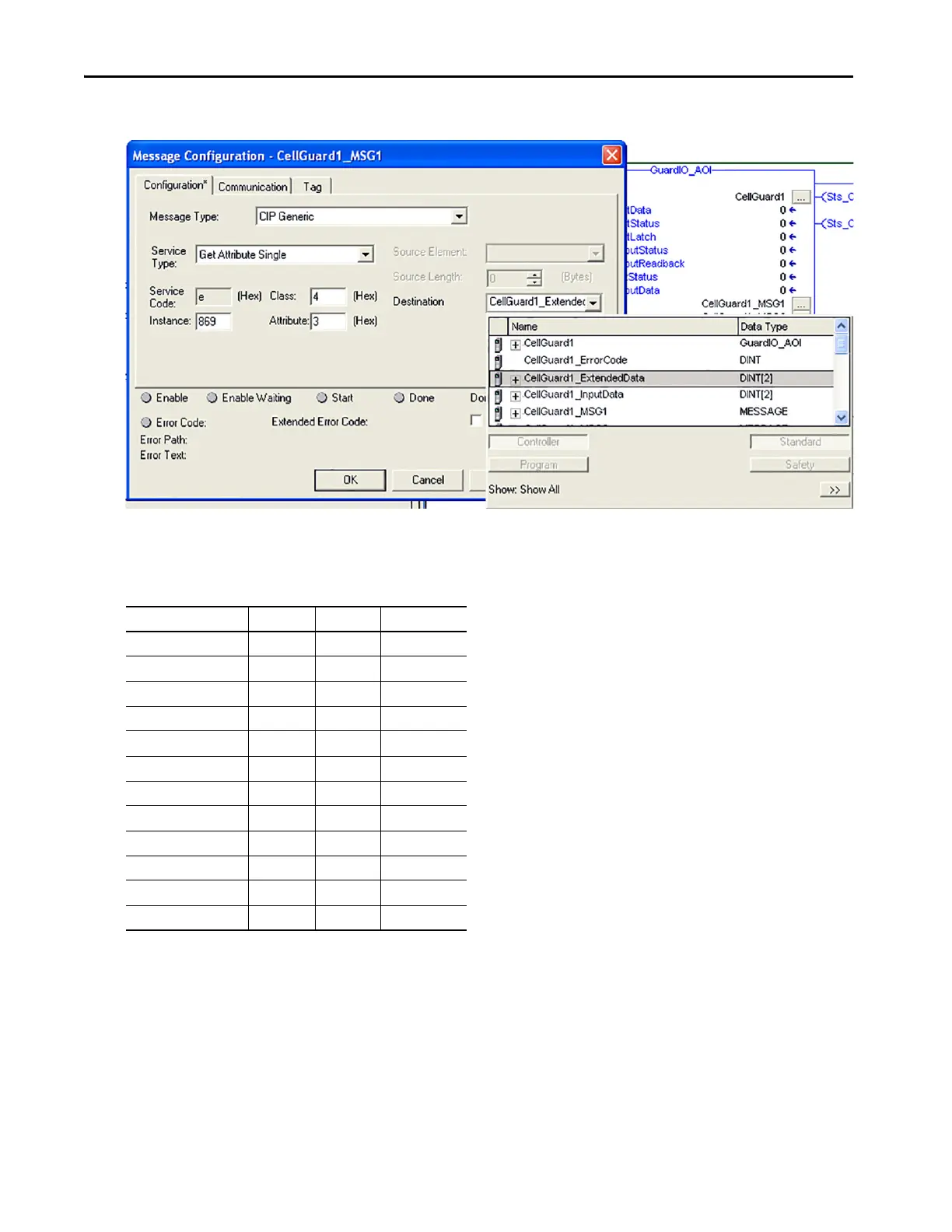Click the tag list vertical scrollbar thumb
The height and width of the screenshot is (1232, 952).
841,344
